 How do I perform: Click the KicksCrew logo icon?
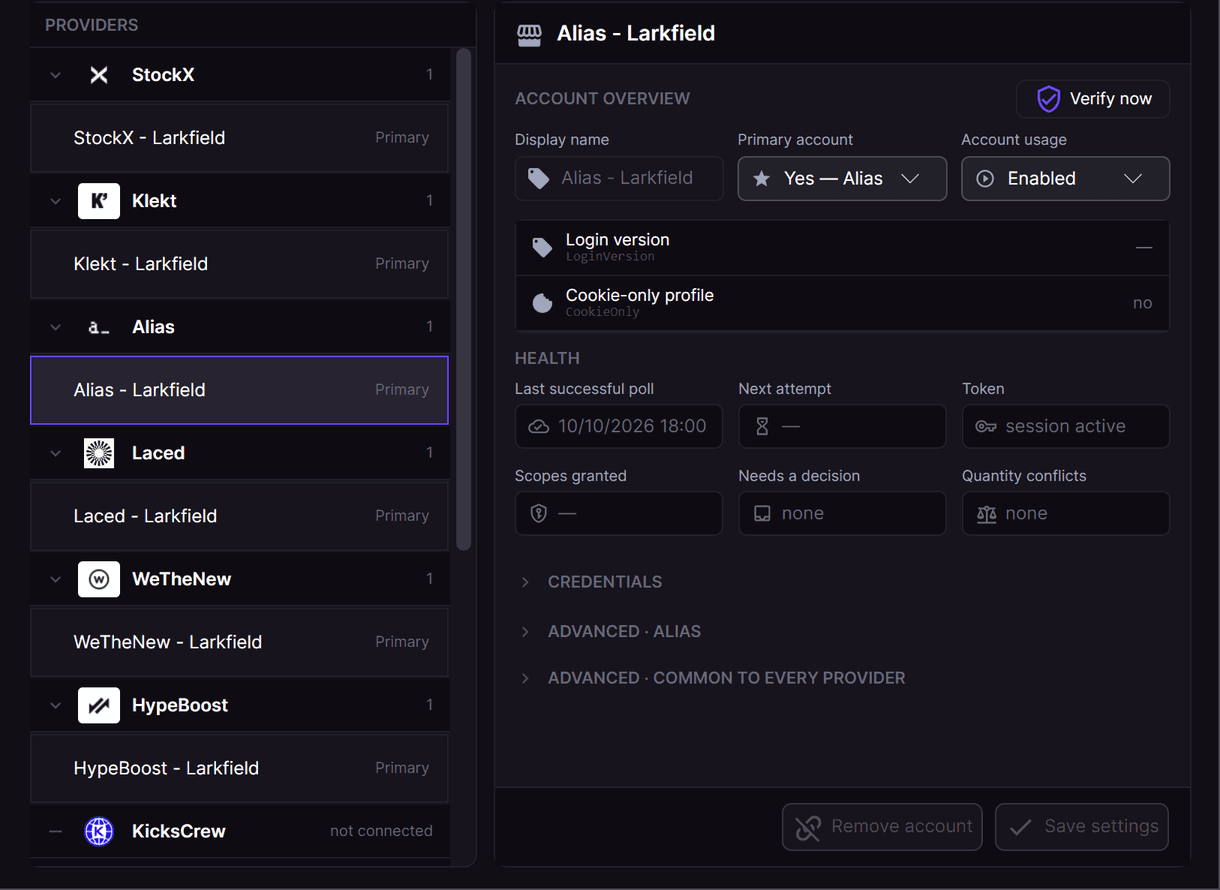coord(99,831)
